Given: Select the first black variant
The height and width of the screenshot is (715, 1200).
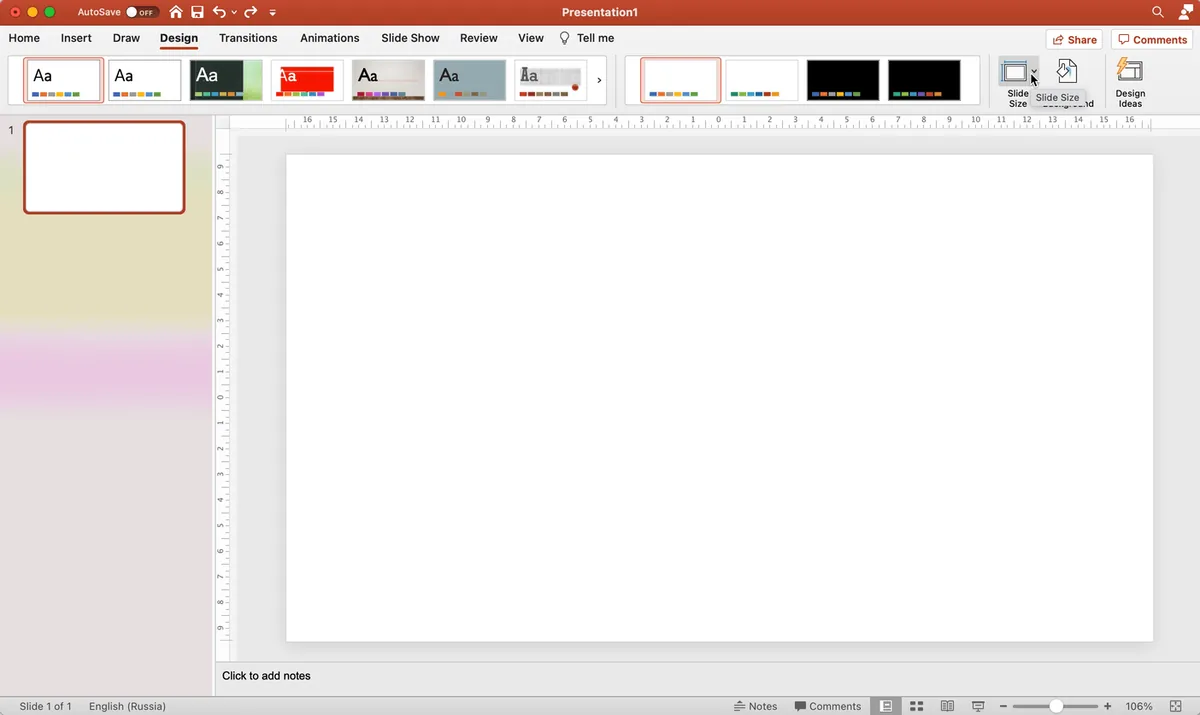Looking at the screenshot, I should click(x=843, y=80).
